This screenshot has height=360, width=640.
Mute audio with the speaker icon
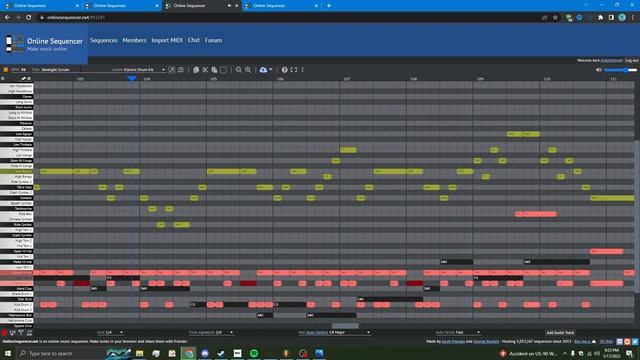pyautogui.click(x=598, y=70)
